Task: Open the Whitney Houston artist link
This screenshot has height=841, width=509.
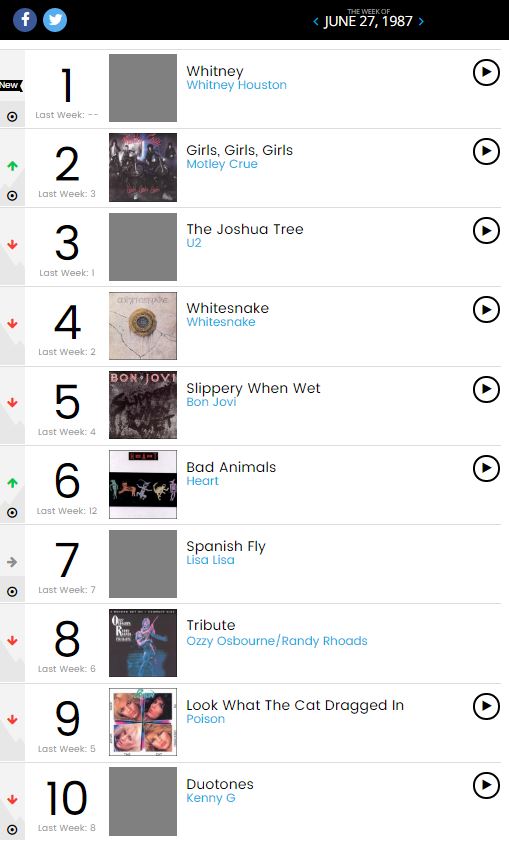Action: [x=237, y=85]
